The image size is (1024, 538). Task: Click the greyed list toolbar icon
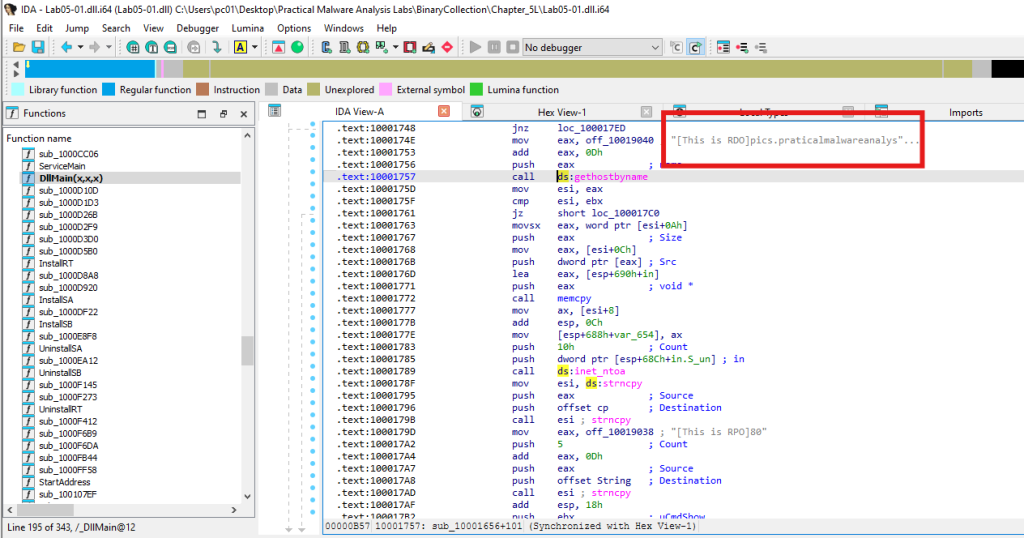[761, 48]
